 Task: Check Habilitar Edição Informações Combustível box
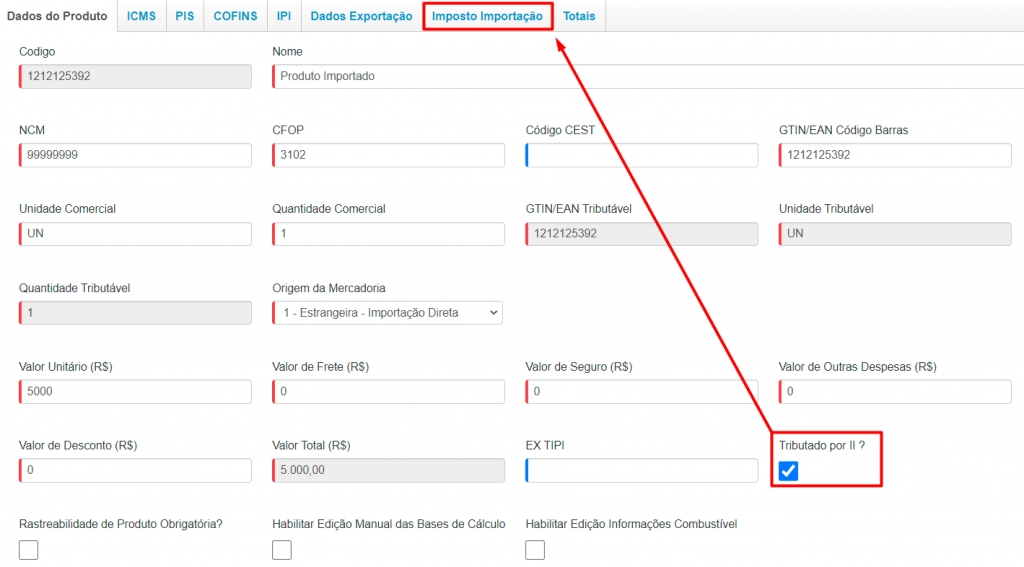pyautogui.click(x=535, y=550)
